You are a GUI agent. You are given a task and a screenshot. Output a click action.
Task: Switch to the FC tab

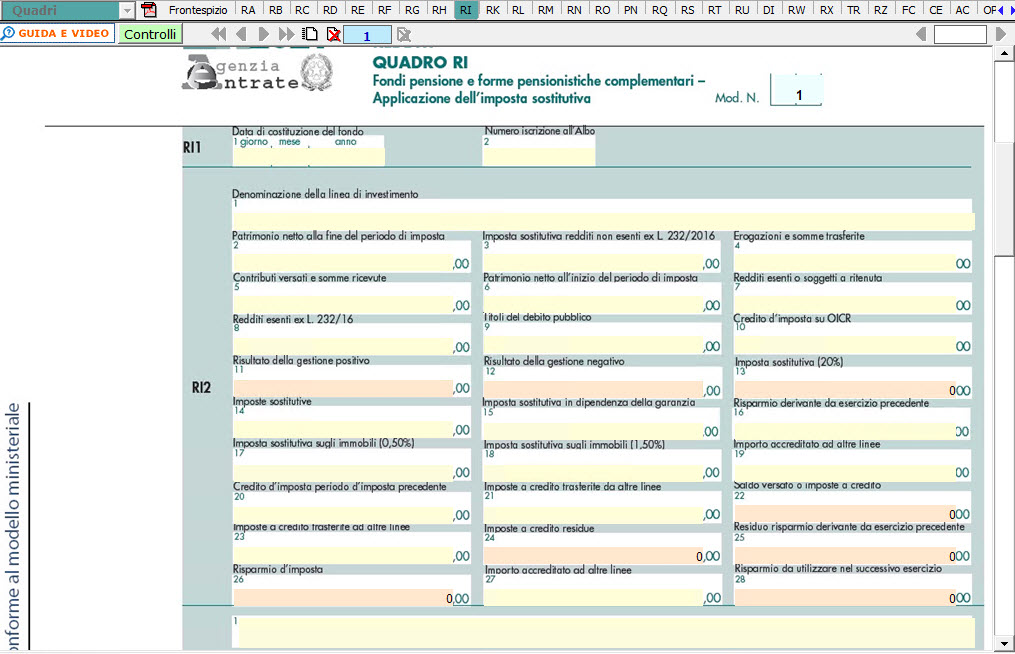(x=909, y=10)
